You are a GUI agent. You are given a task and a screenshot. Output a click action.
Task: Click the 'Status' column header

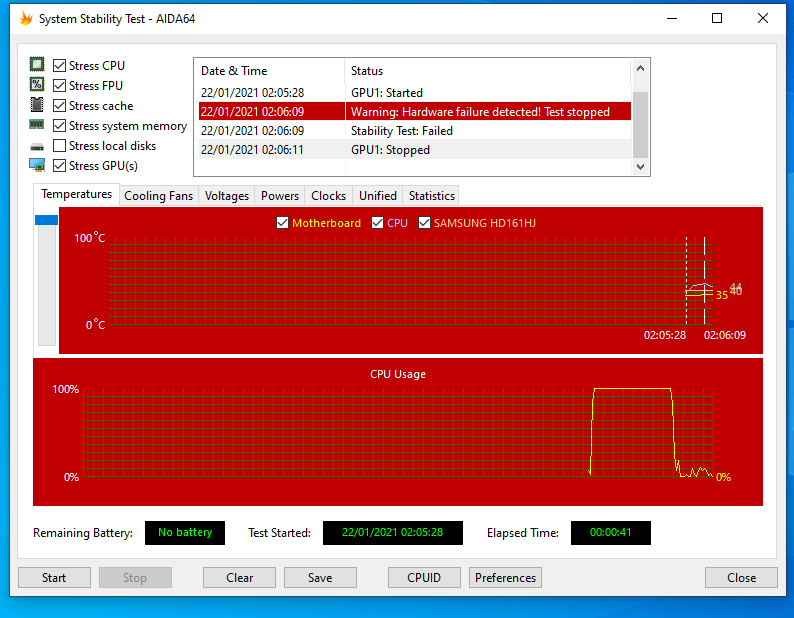pyautogui.click(x=488, y=71)
